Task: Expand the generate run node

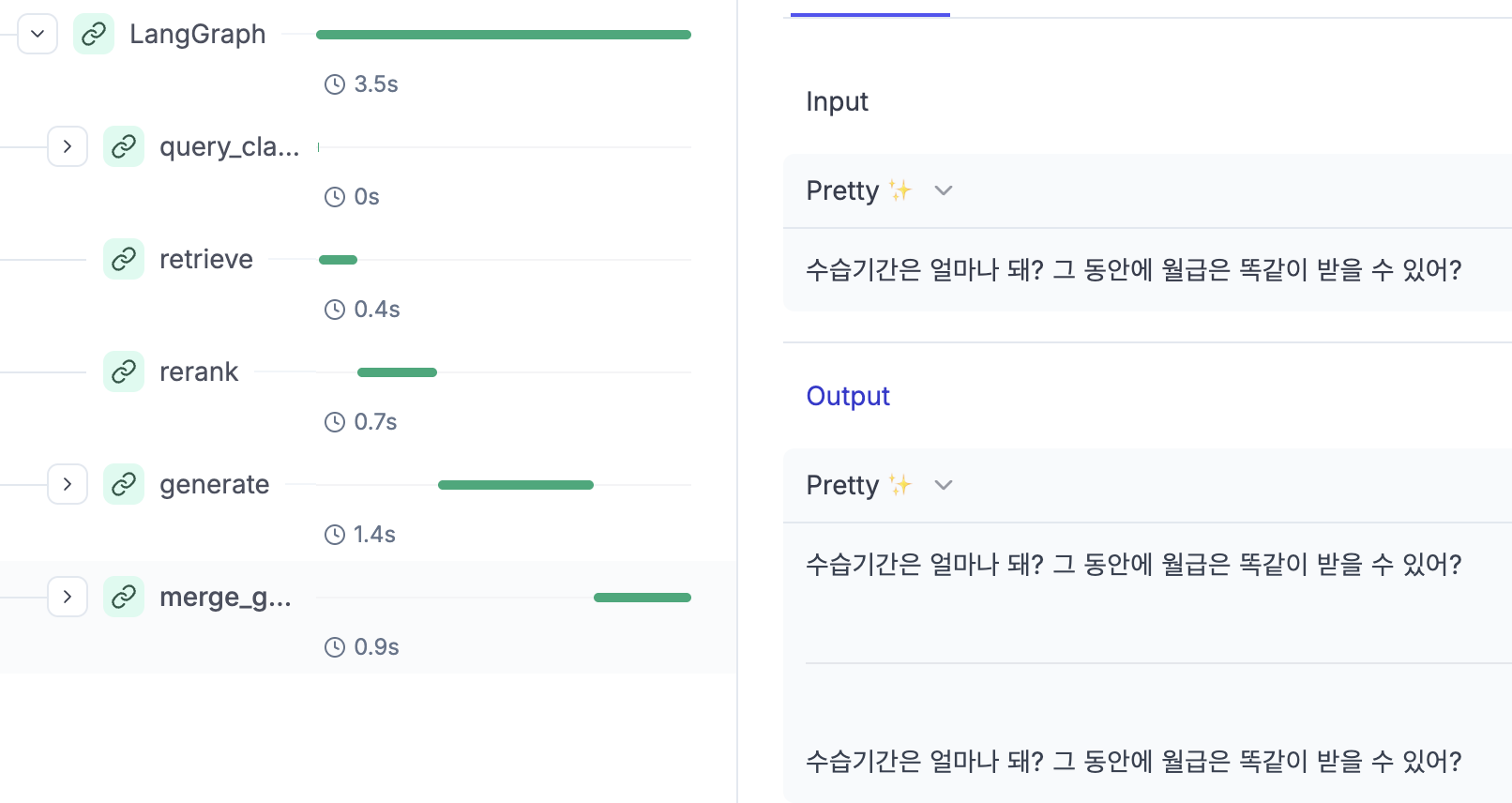Action: tap(68, 484)
